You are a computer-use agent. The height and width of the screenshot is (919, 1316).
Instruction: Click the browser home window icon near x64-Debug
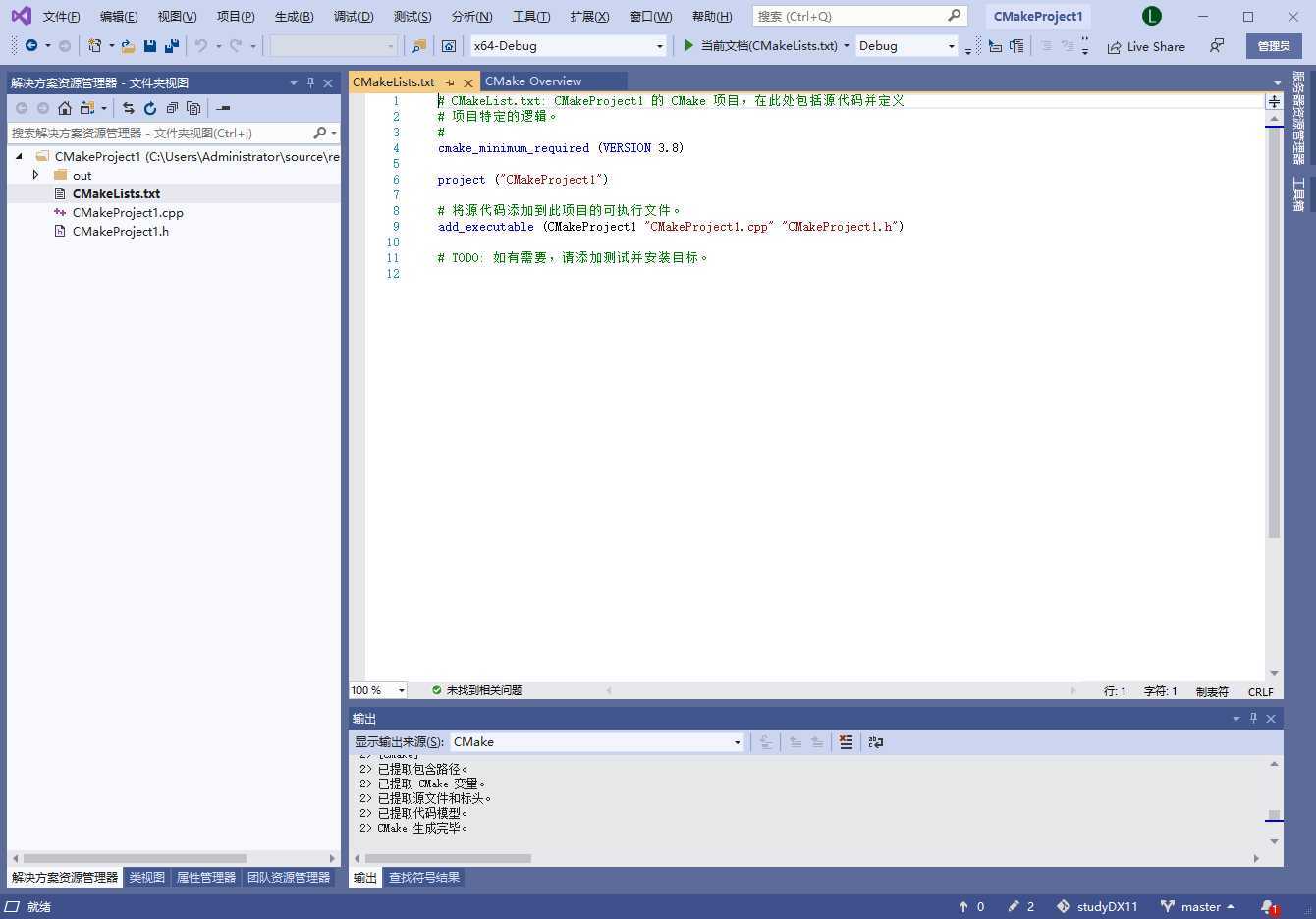coord(449,46)
